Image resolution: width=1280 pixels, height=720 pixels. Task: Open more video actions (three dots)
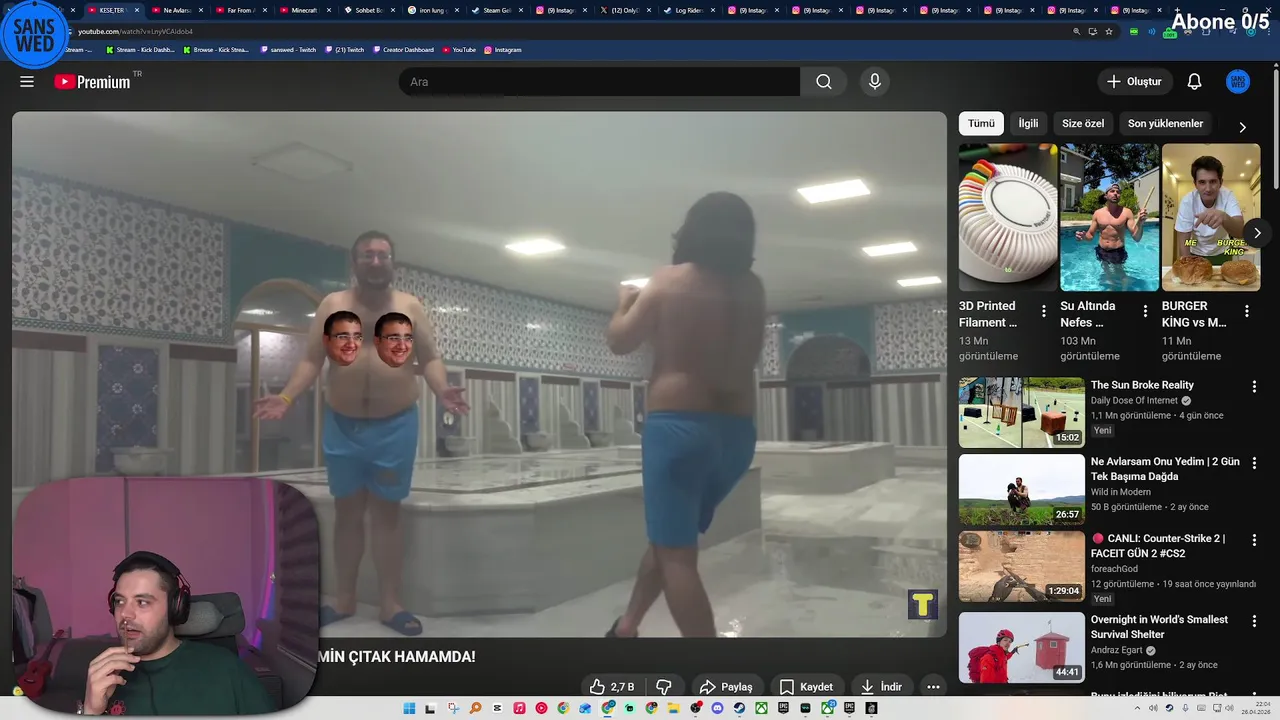coord(933,687)
